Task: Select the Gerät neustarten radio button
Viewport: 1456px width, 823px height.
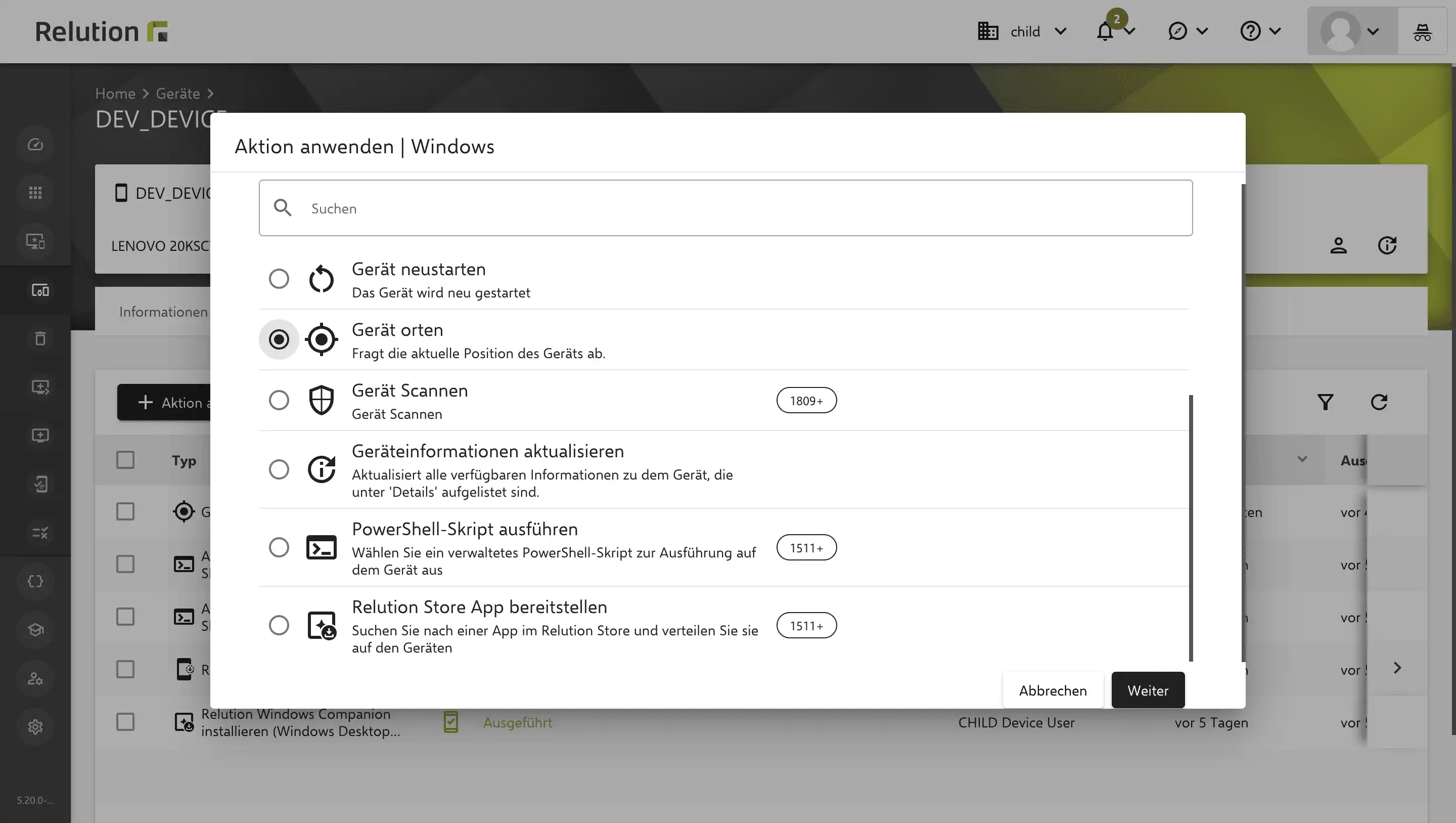Action: [279, 279]
